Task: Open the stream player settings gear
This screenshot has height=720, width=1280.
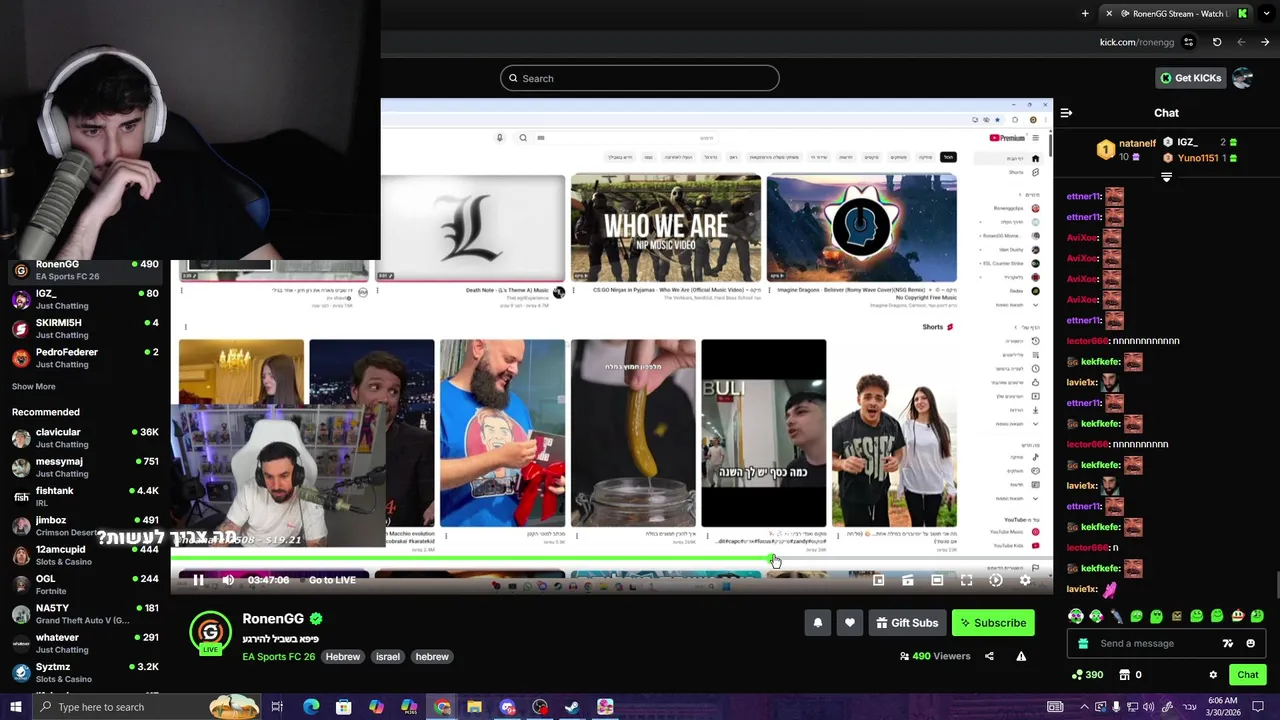Action: tap(1025, 580)
